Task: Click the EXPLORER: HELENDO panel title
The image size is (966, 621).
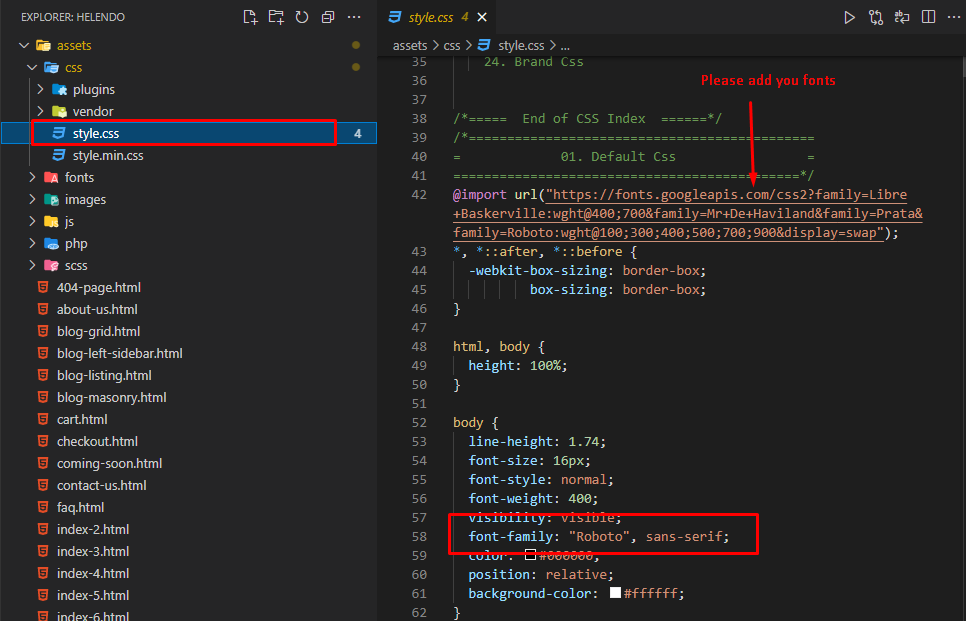Action: [73, 17]
